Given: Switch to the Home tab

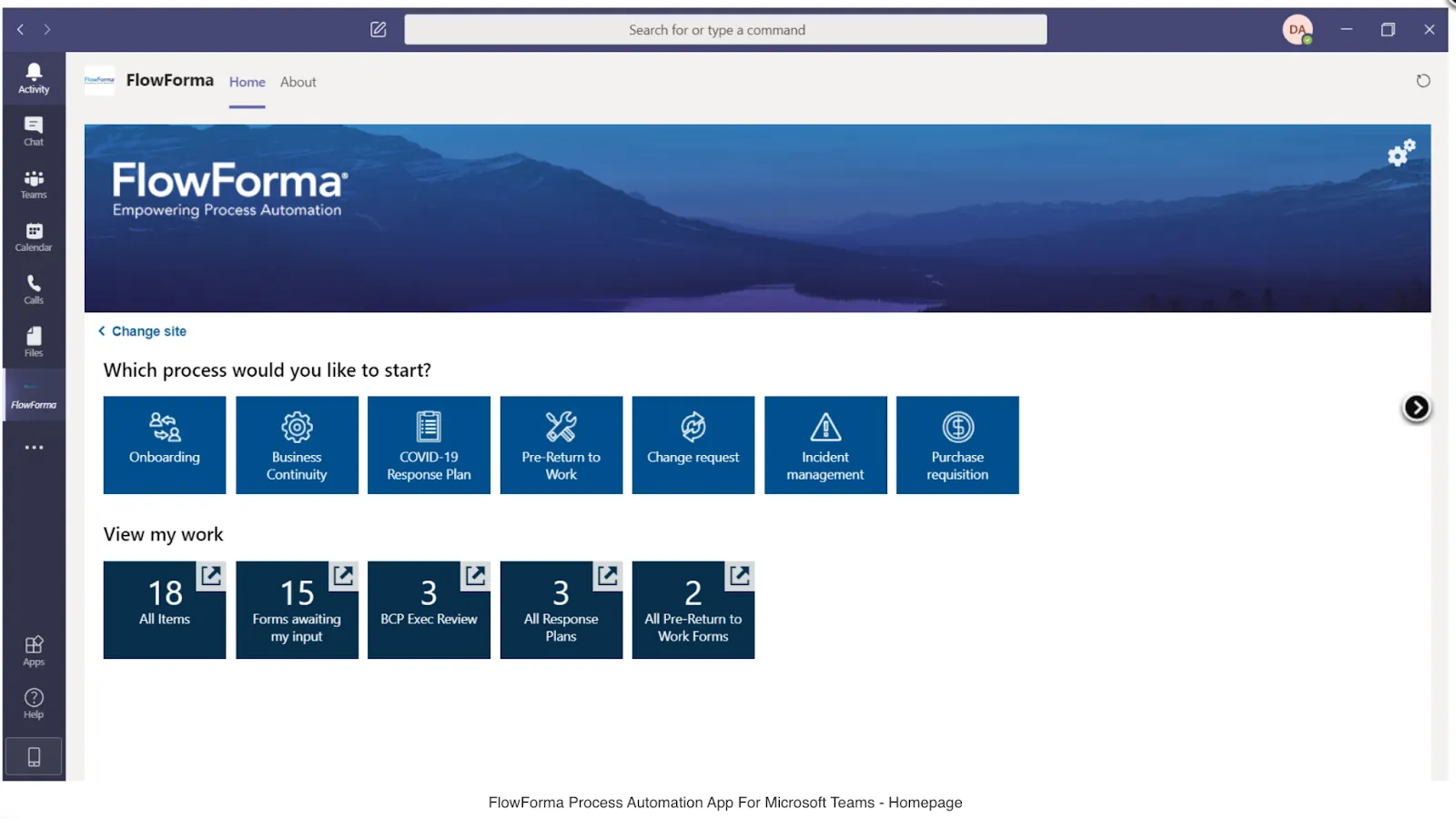Looking at the screenshot, I should (x=248, y=82).
